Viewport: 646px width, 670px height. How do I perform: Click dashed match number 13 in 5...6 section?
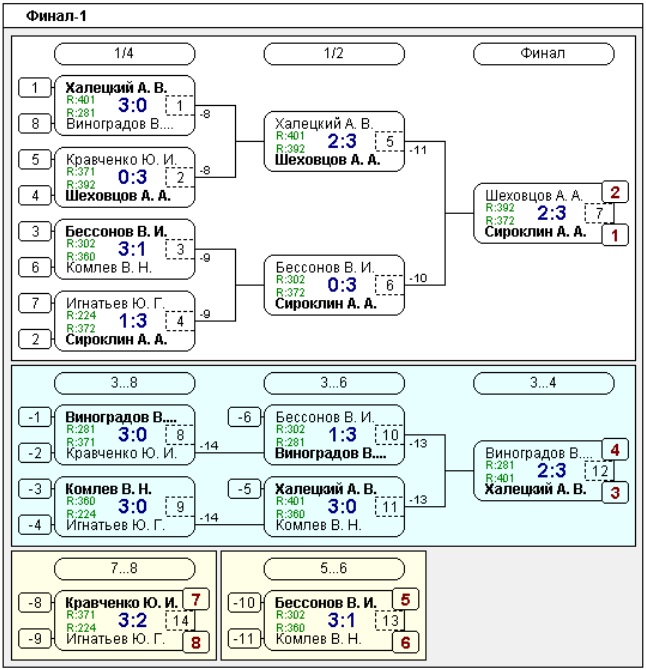point(390,621)
